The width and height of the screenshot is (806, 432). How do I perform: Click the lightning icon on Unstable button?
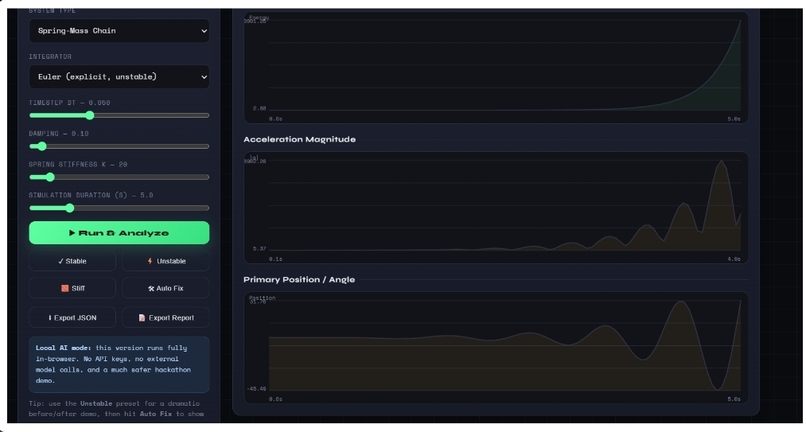[150, 261]
